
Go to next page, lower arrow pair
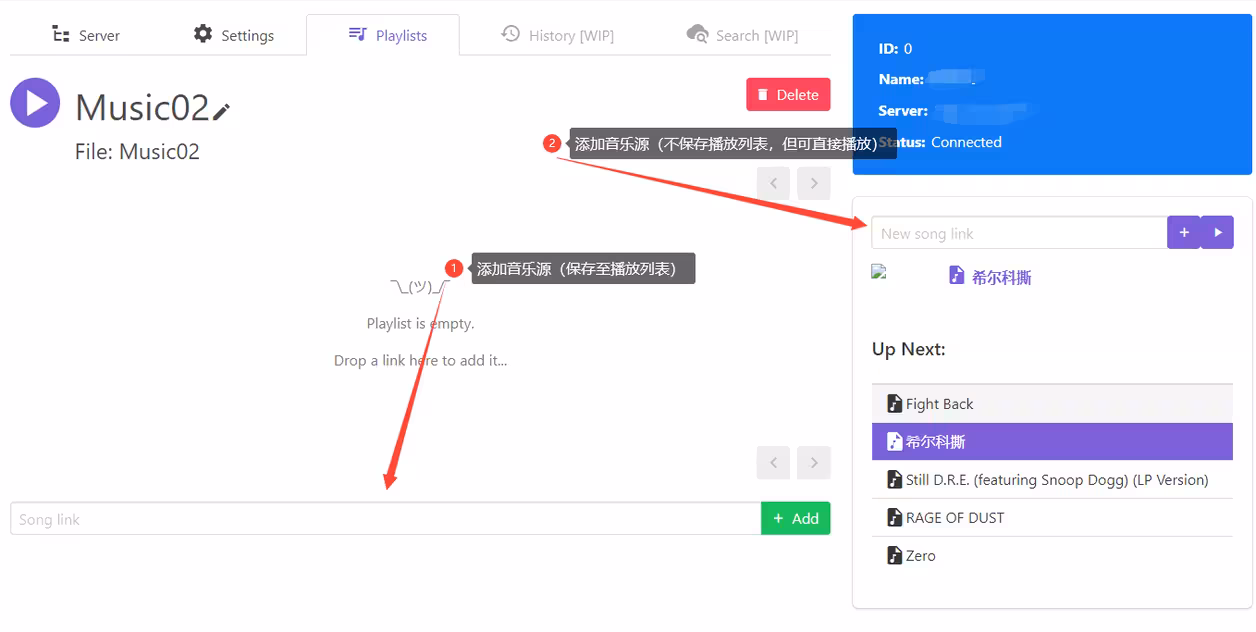tap(814, 462)
